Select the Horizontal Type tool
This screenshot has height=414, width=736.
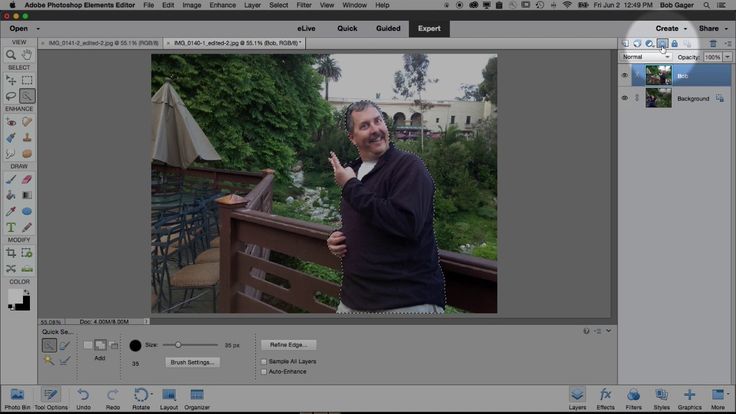click(11, 227)
